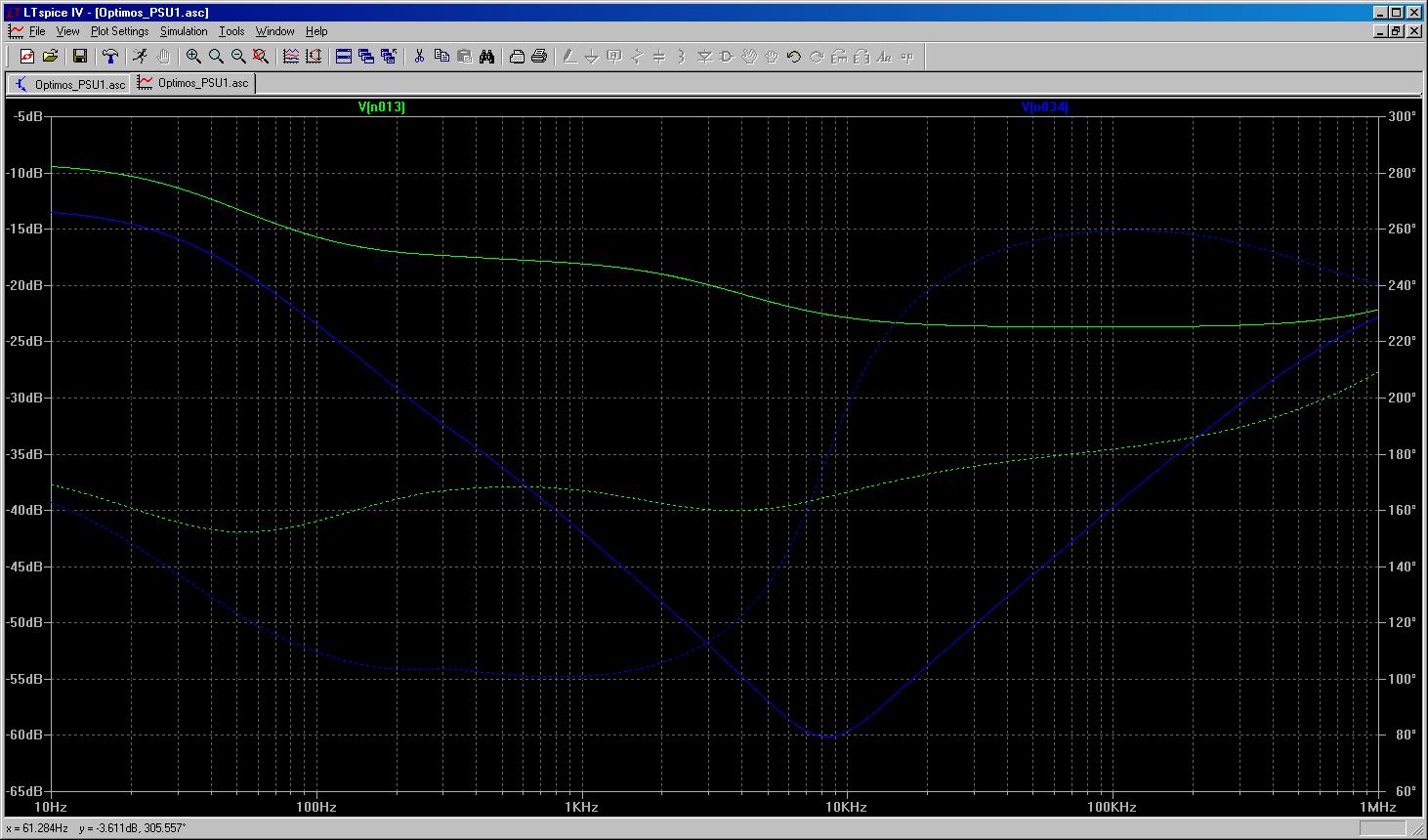Screen dimensions: 1428x840
Task: Select the draw wire pencil tool
Action: (x=569, y=57)
